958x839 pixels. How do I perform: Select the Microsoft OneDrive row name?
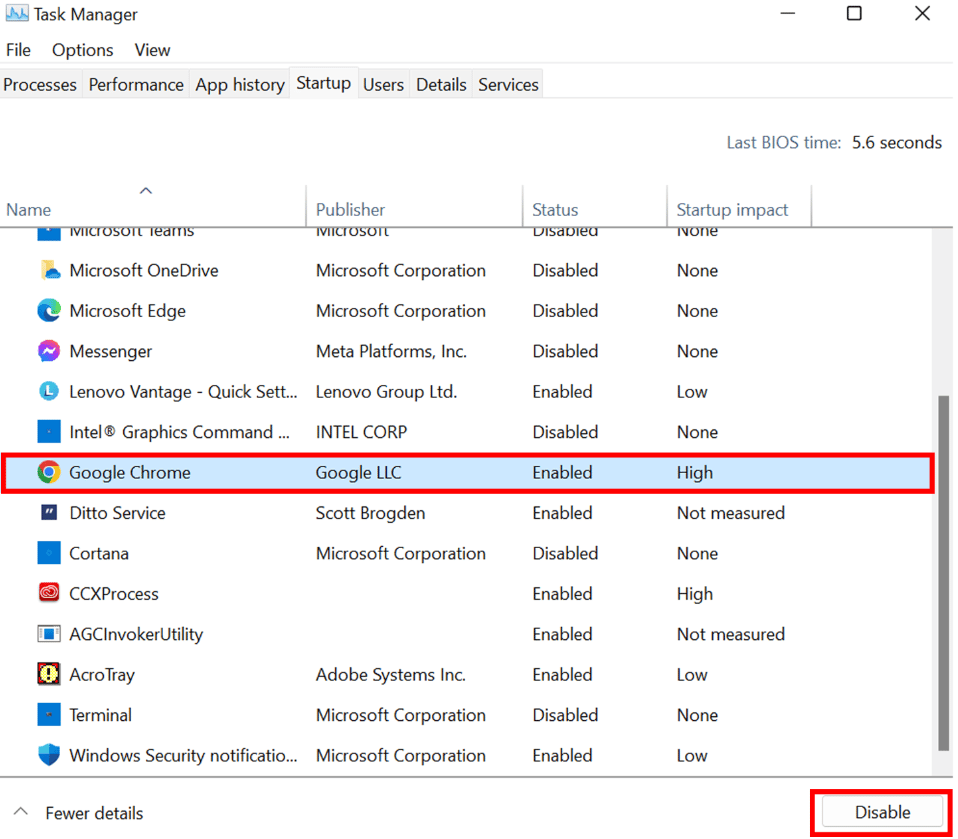144,270
